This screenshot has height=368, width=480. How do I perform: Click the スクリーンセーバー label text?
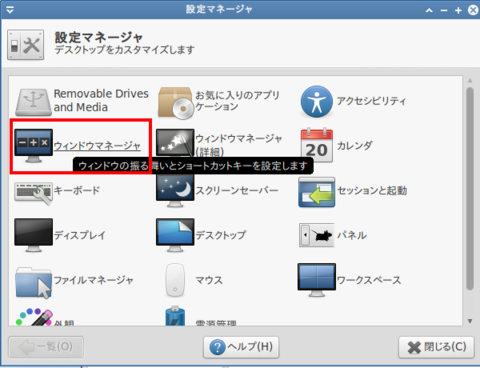(x=237, y=190)
